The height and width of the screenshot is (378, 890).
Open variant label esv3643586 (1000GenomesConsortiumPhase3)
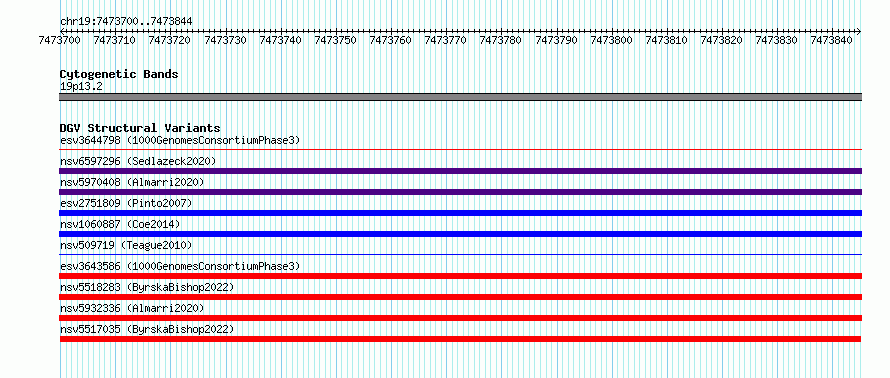pos(180,266)
